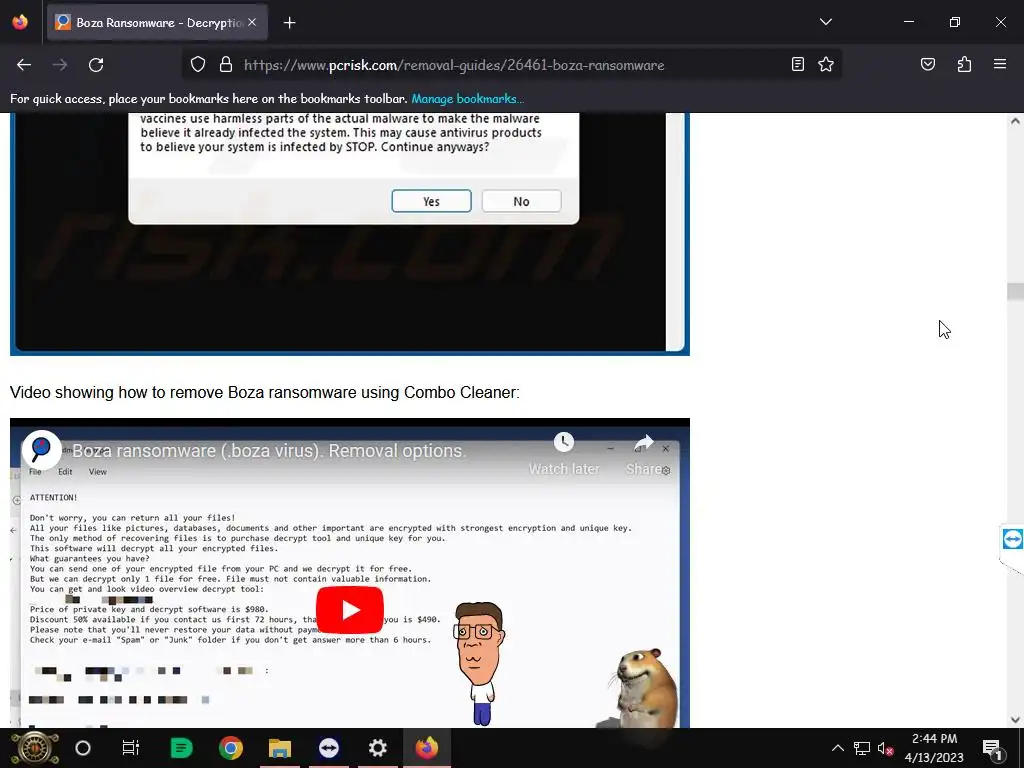
Task: Open the clock and calendar
Action: point(935,748)
